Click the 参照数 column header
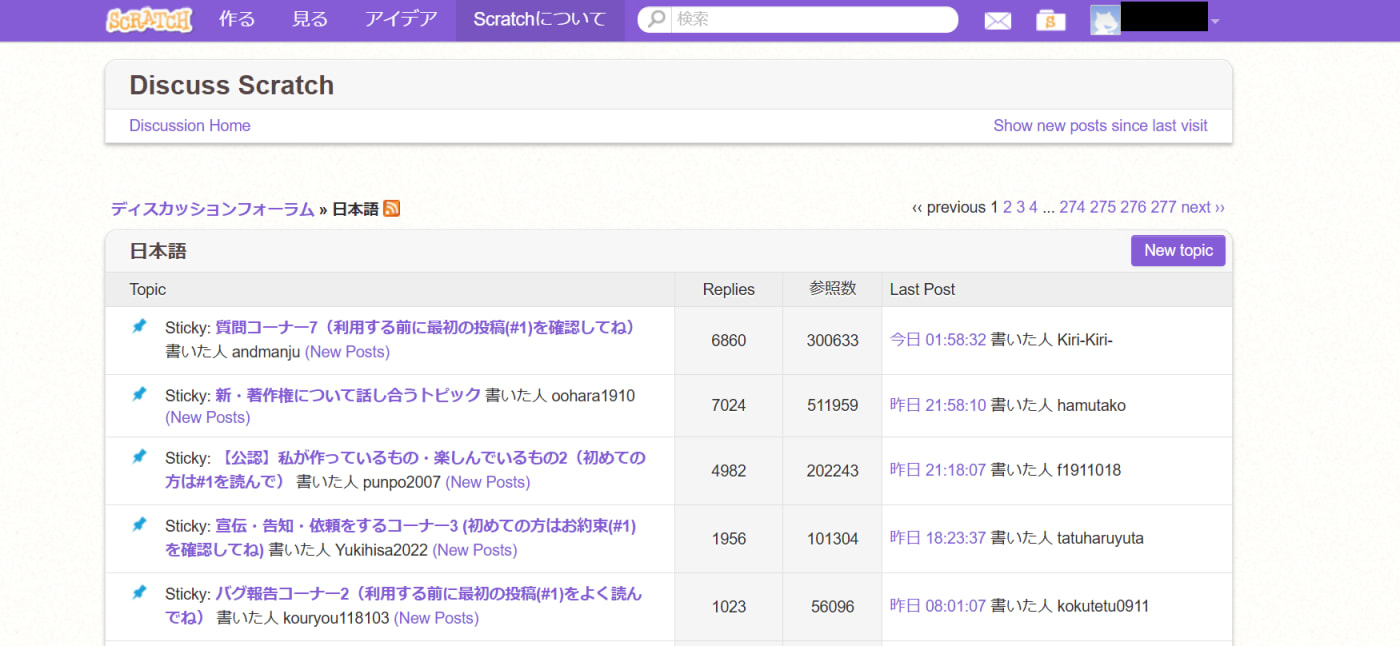 pyautogui.click(x=833, y=289)
